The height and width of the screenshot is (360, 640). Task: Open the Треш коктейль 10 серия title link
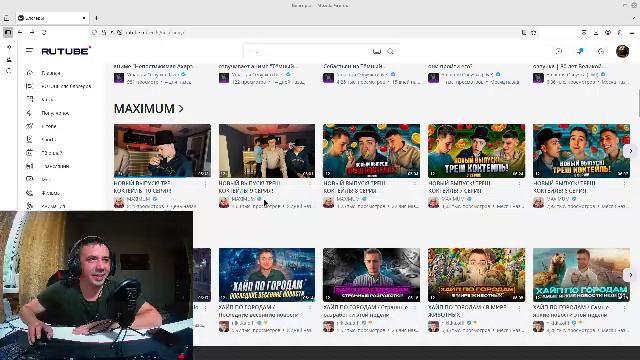143,187
